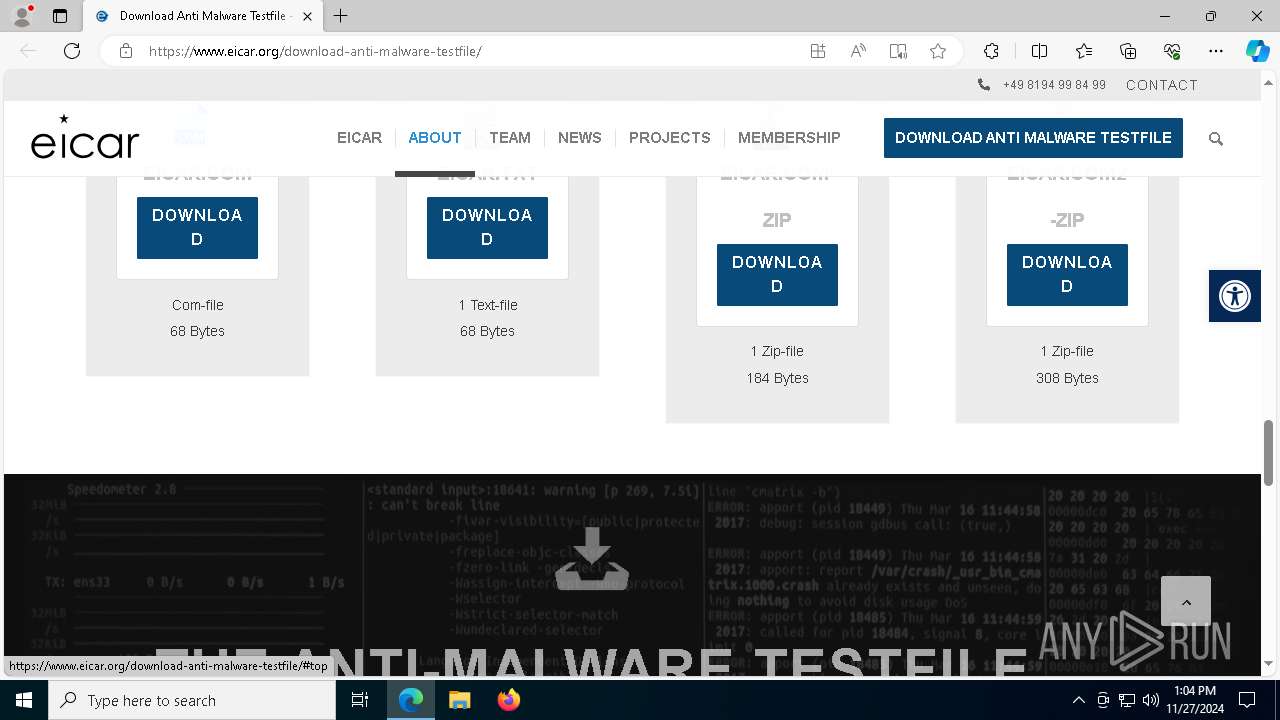This screenshot has height=720, width=1280.
Task: Click the taskbar search box
Action: [192, 700]
